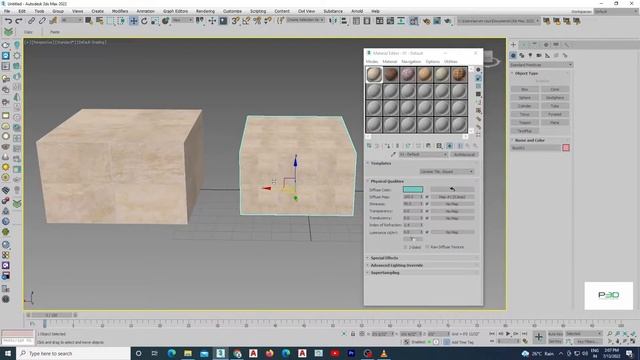Viewport: 640px width, 360px height.
Task: Click the Architectural material type button
Action: [464, 154]
